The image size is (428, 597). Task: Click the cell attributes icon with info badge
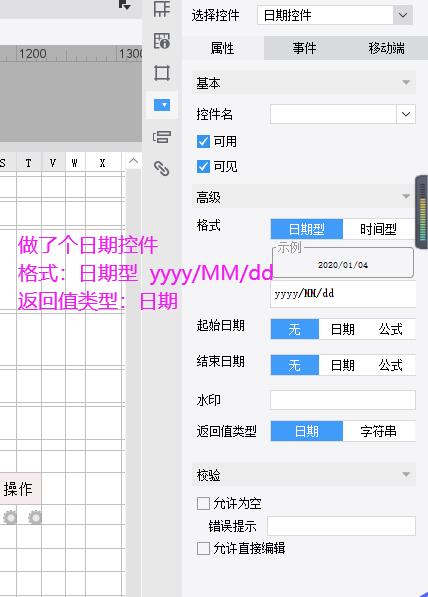click(x=161, y=41)
